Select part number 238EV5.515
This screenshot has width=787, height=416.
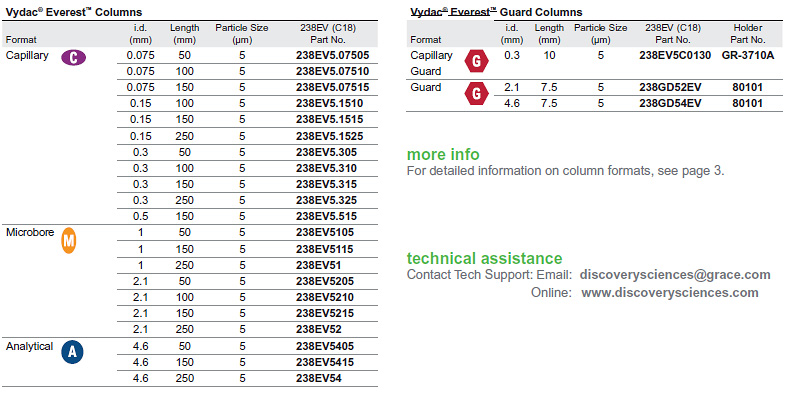click(x=326, y=216)
